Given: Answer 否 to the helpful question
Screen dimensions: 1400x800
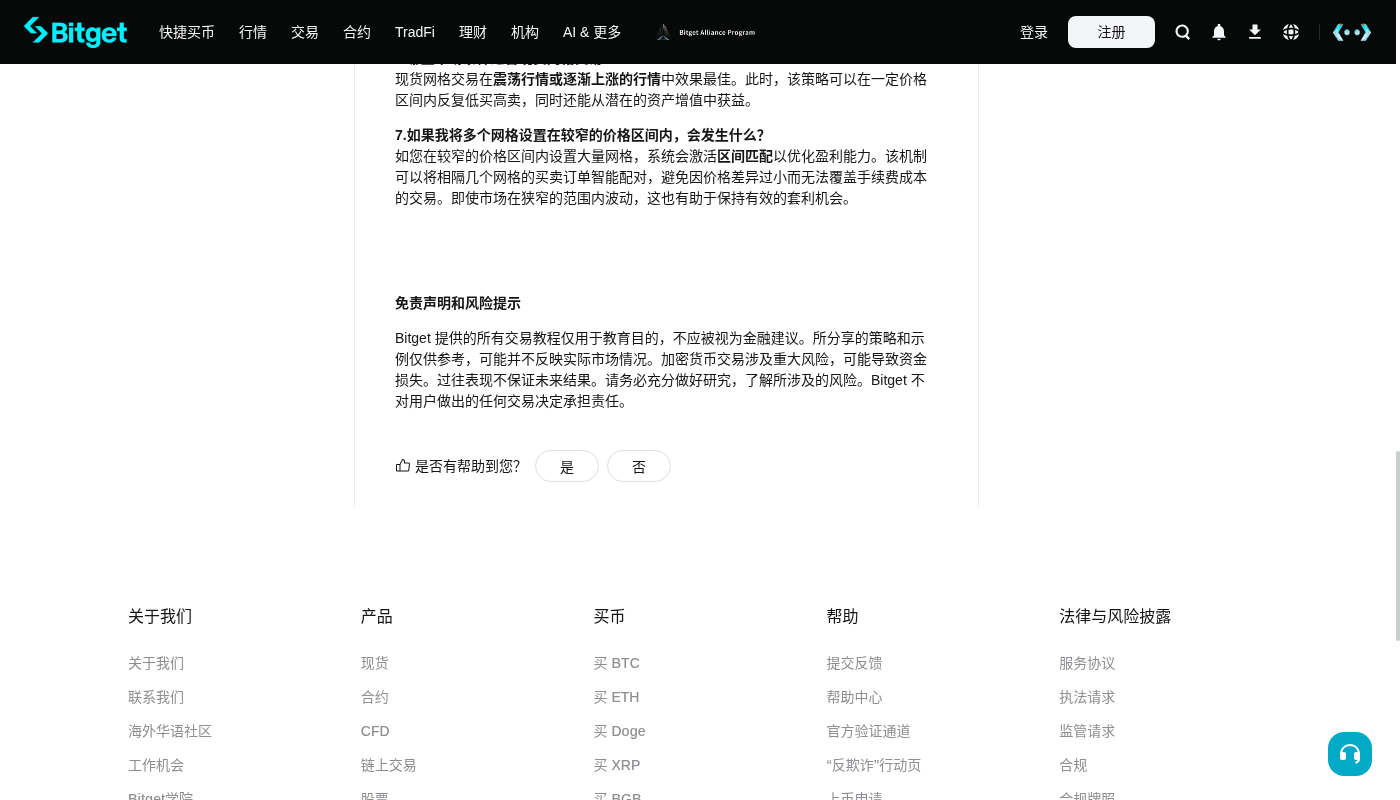Looking at the screenshot, I should [639, 466].
